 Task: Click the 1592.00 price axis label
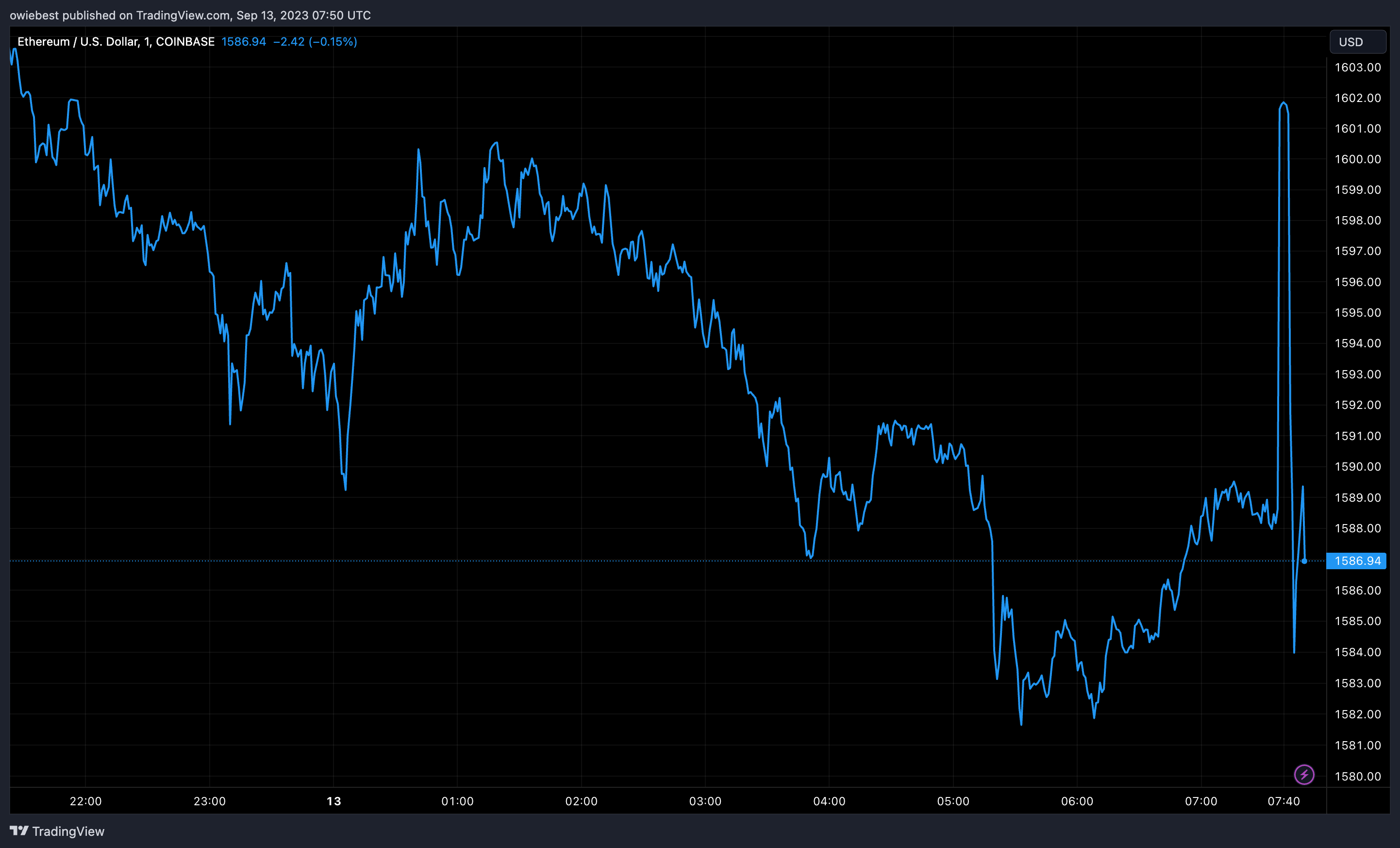click(1357, 405)
